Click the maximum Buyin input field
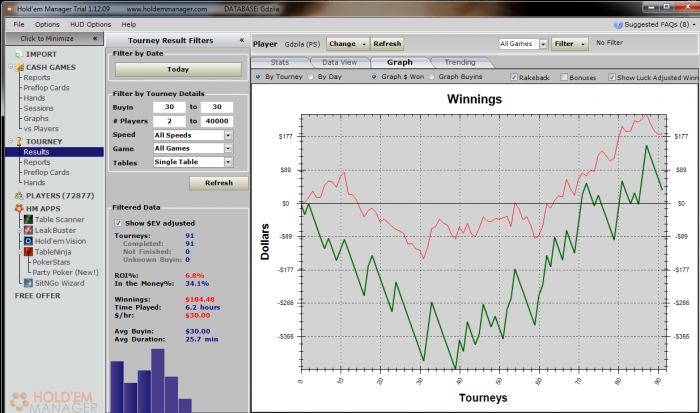 (217, 107)
